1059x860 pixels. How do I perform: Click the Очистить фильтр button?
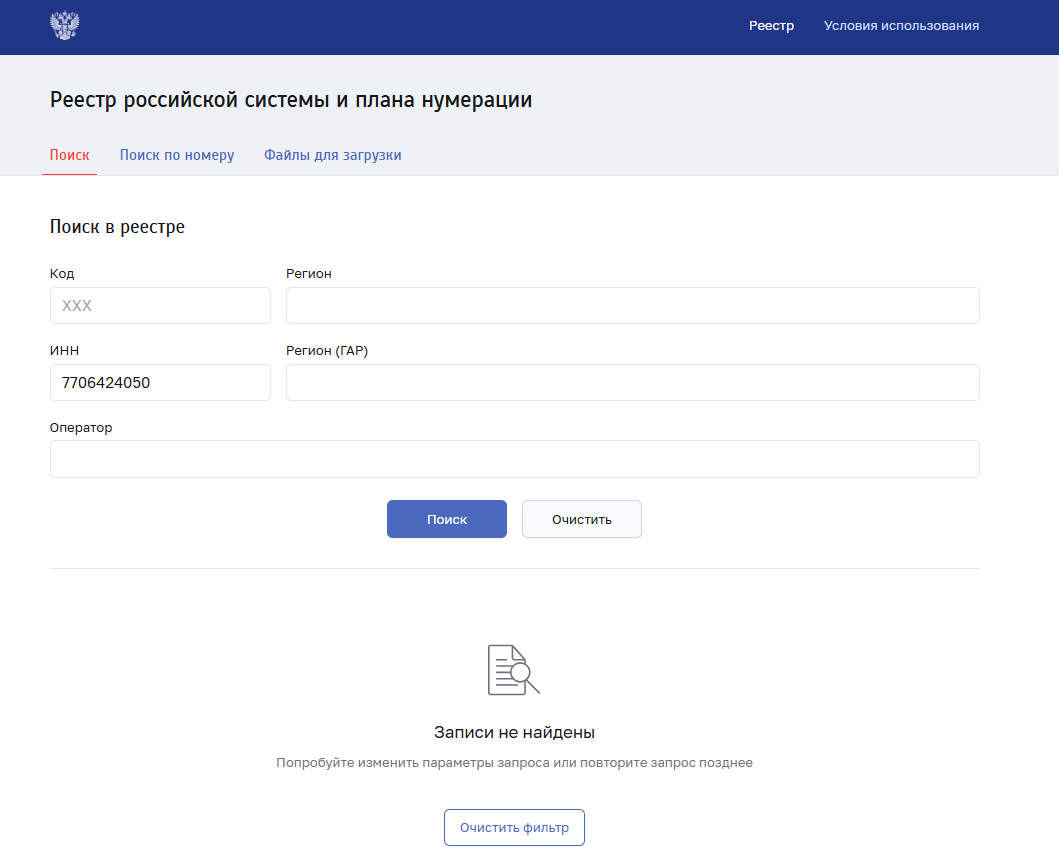click(514, 828)
